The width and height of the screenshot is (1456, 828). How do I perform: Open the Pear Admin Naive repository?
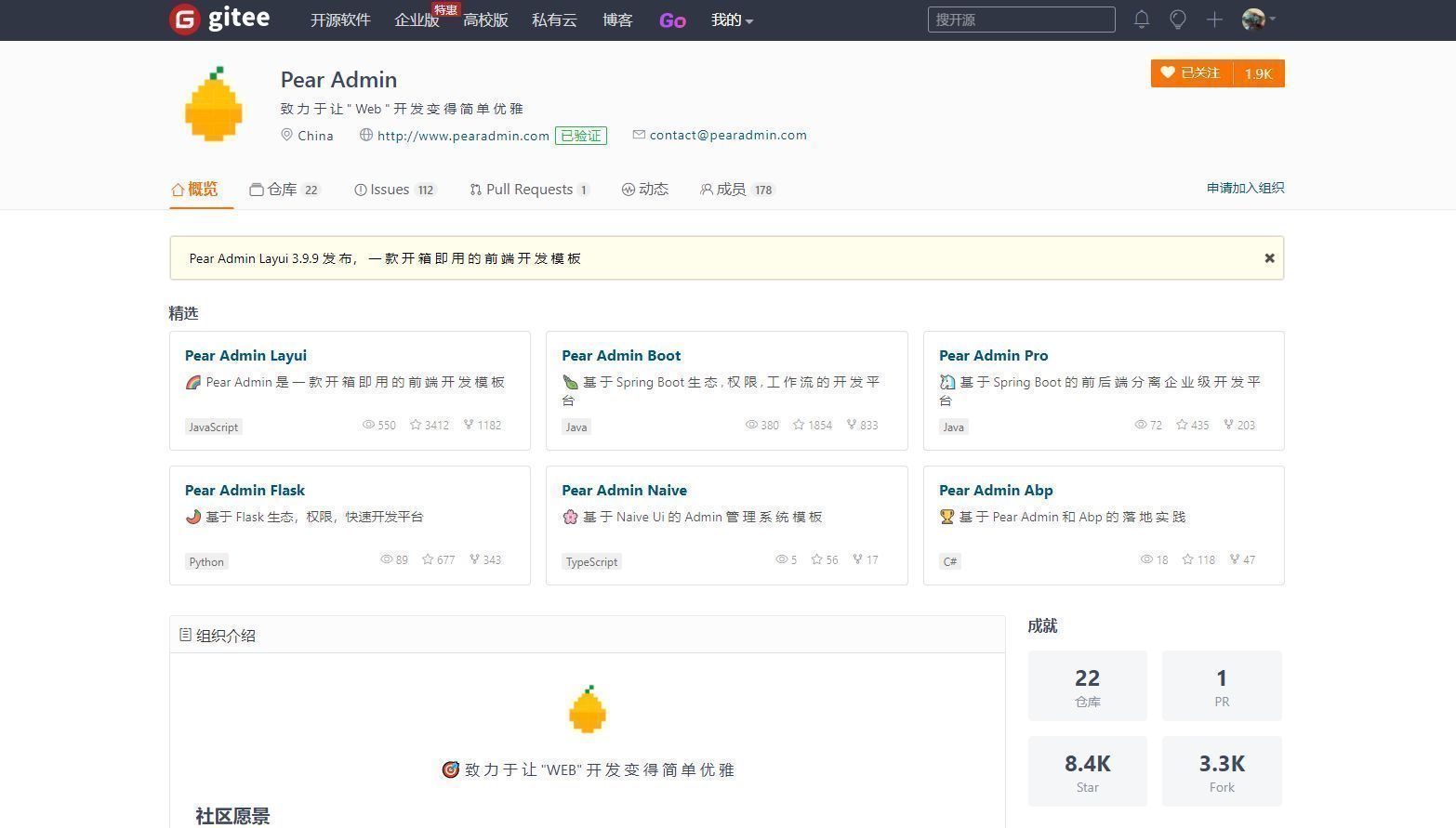(624, 490)
